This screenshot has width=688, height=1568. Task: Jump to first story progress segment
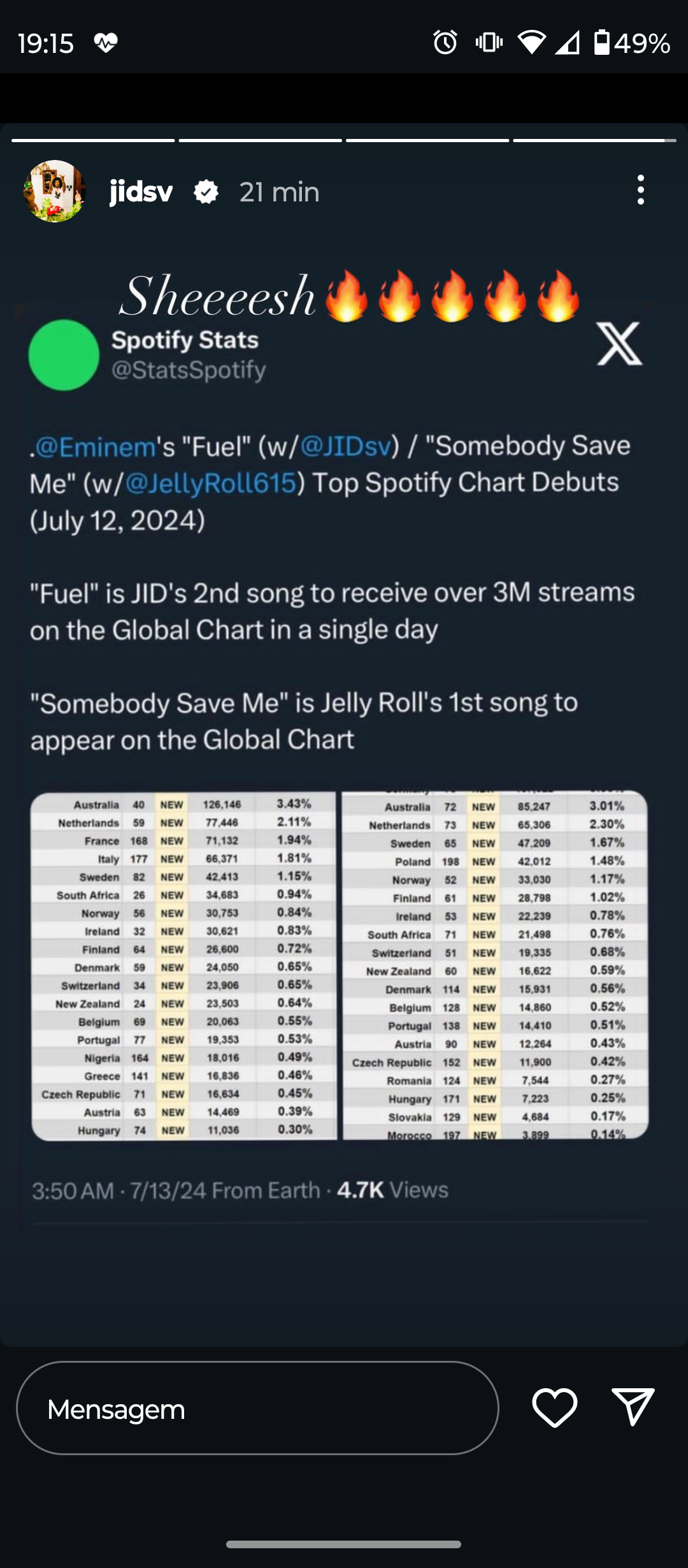[93, 140]
